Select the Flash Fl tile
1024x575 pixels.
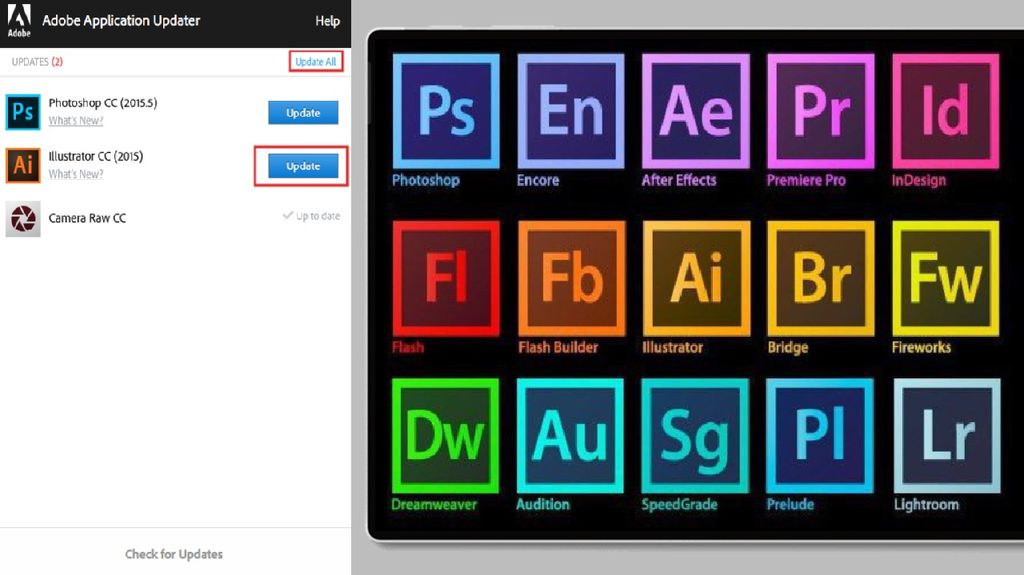pyautogui.click(x=446, y=278)
